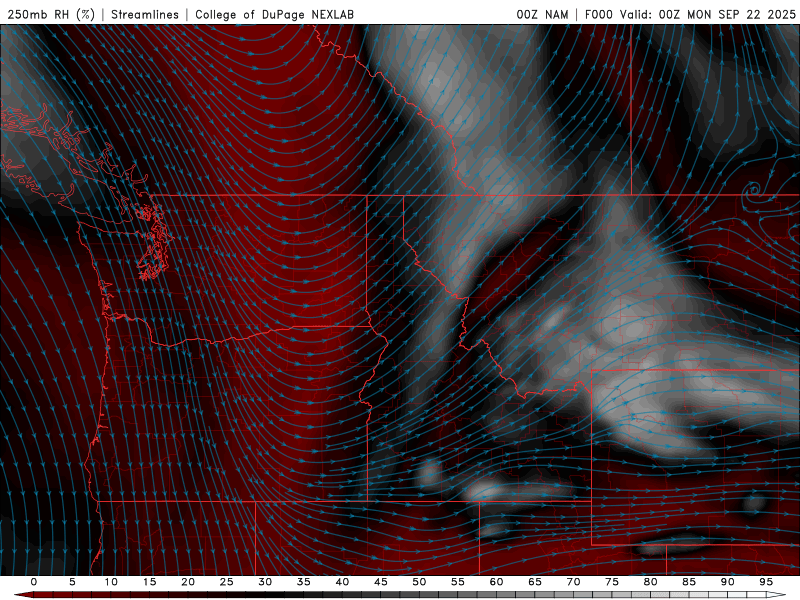Click the colorbar label "20"

pos(188,582)
